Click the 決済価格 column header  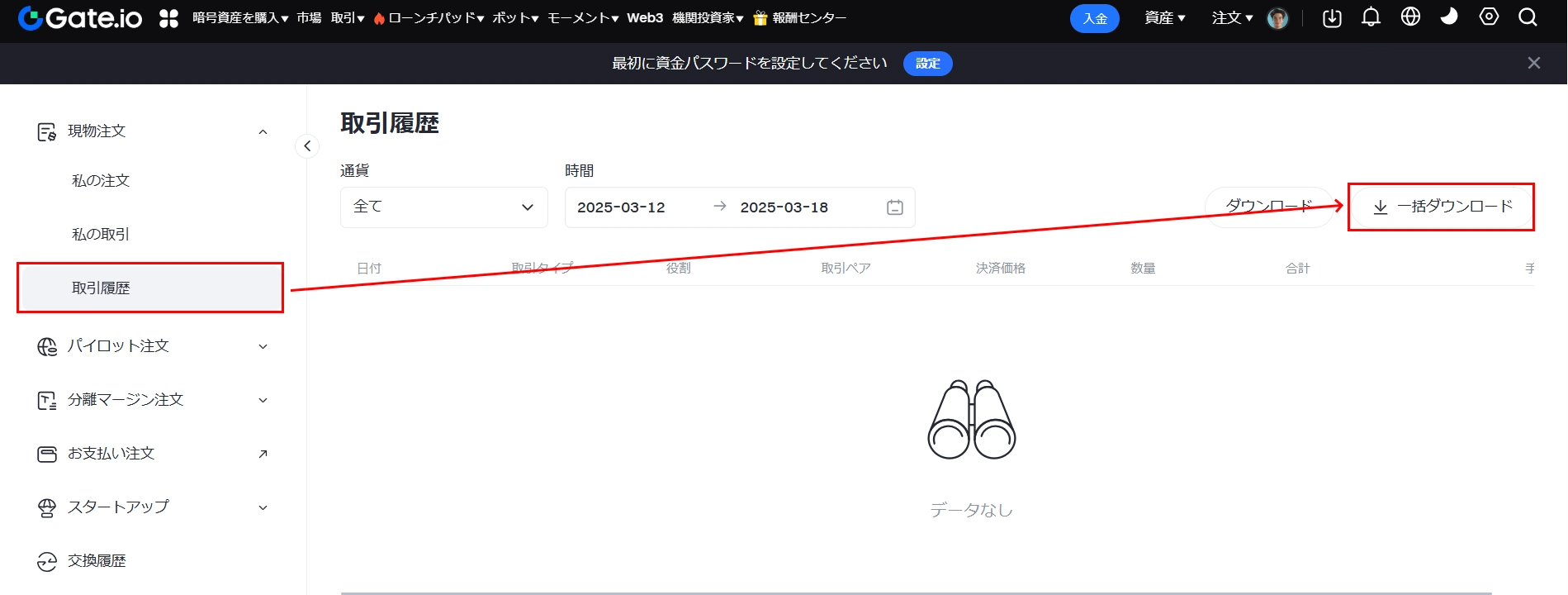[1001, 269]
